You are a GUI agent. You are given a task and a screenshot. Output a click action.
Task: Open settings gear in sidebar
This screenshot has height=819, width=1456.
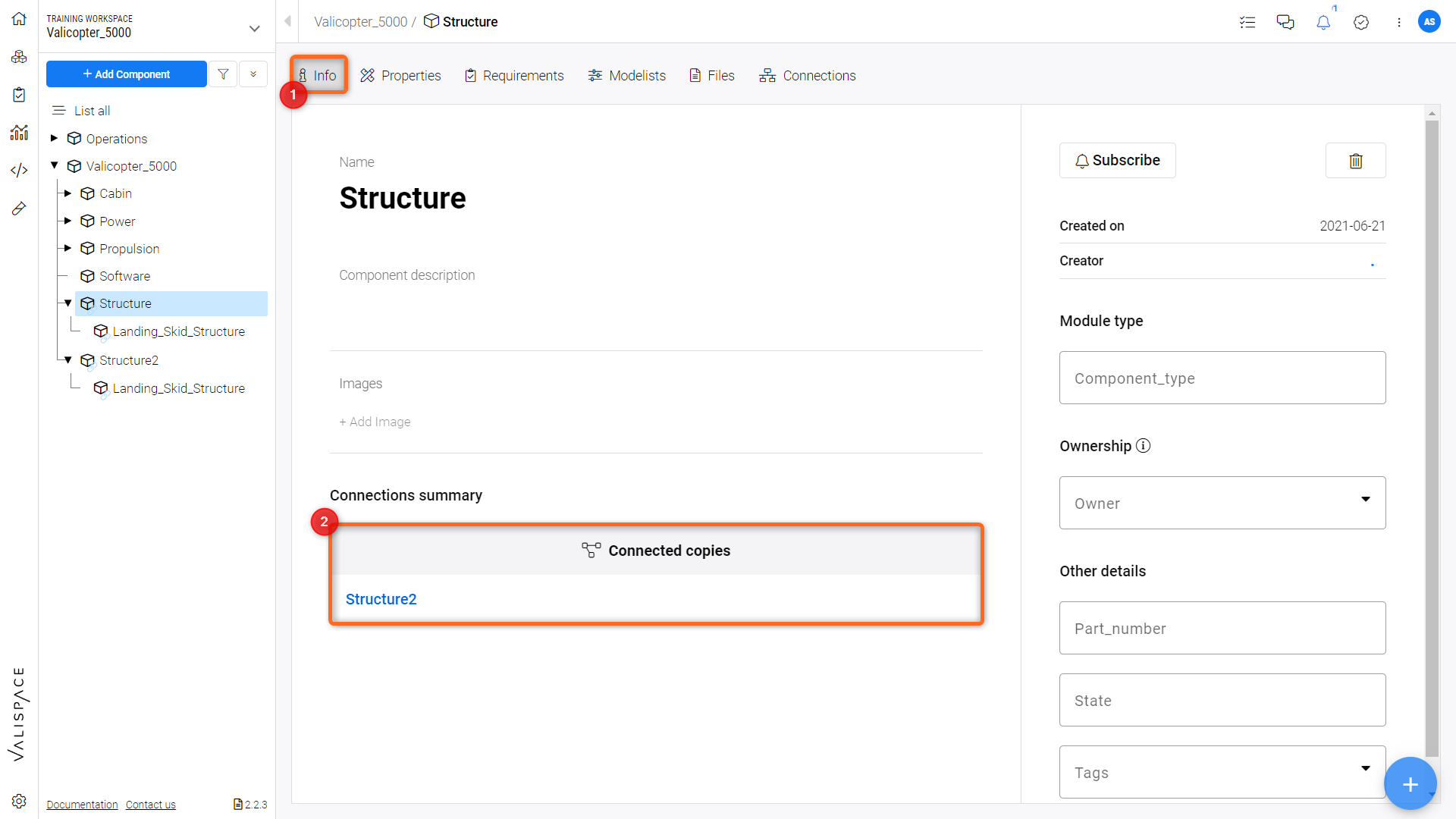click(x=19, y=801)
